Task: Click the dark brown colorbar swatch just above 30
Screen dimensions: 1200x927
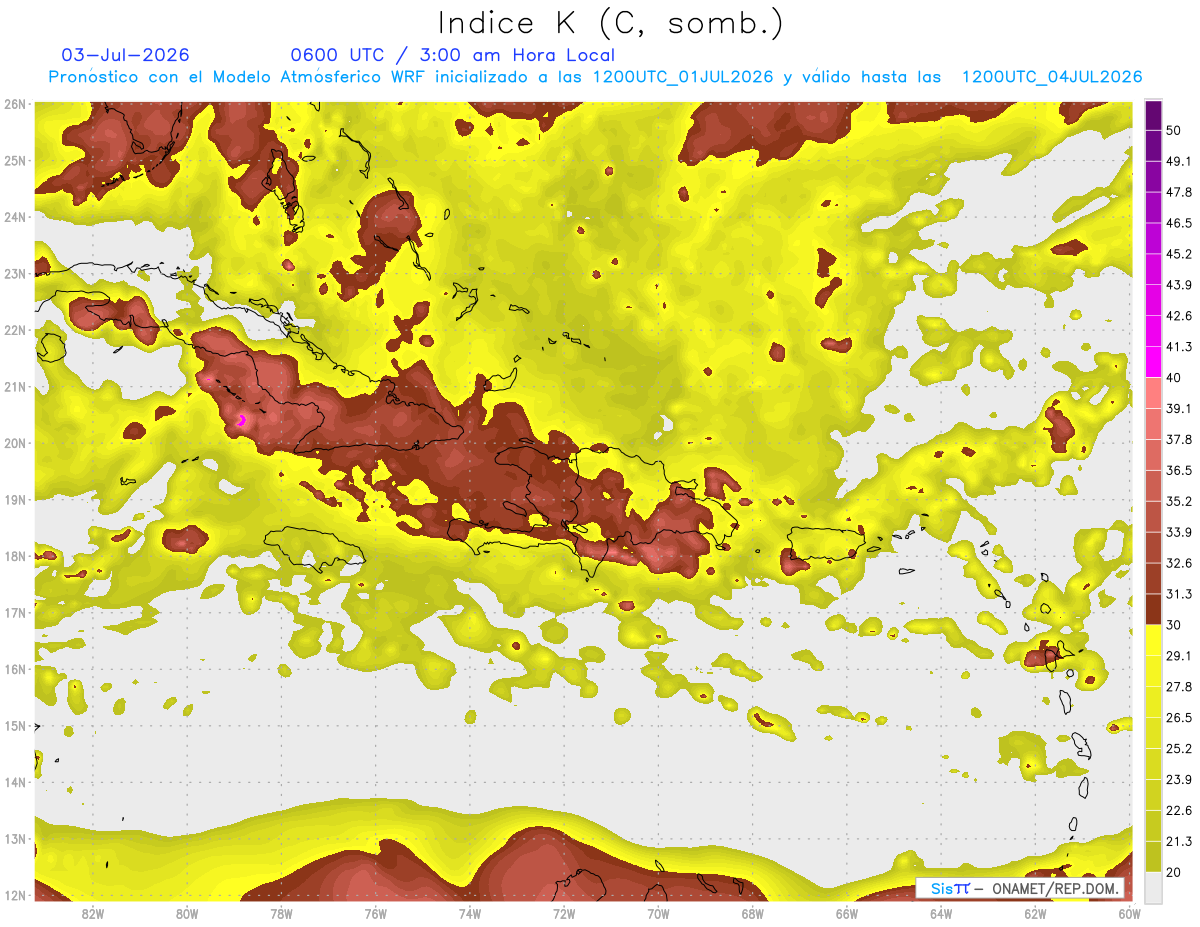Action: tap(1153, 609)
